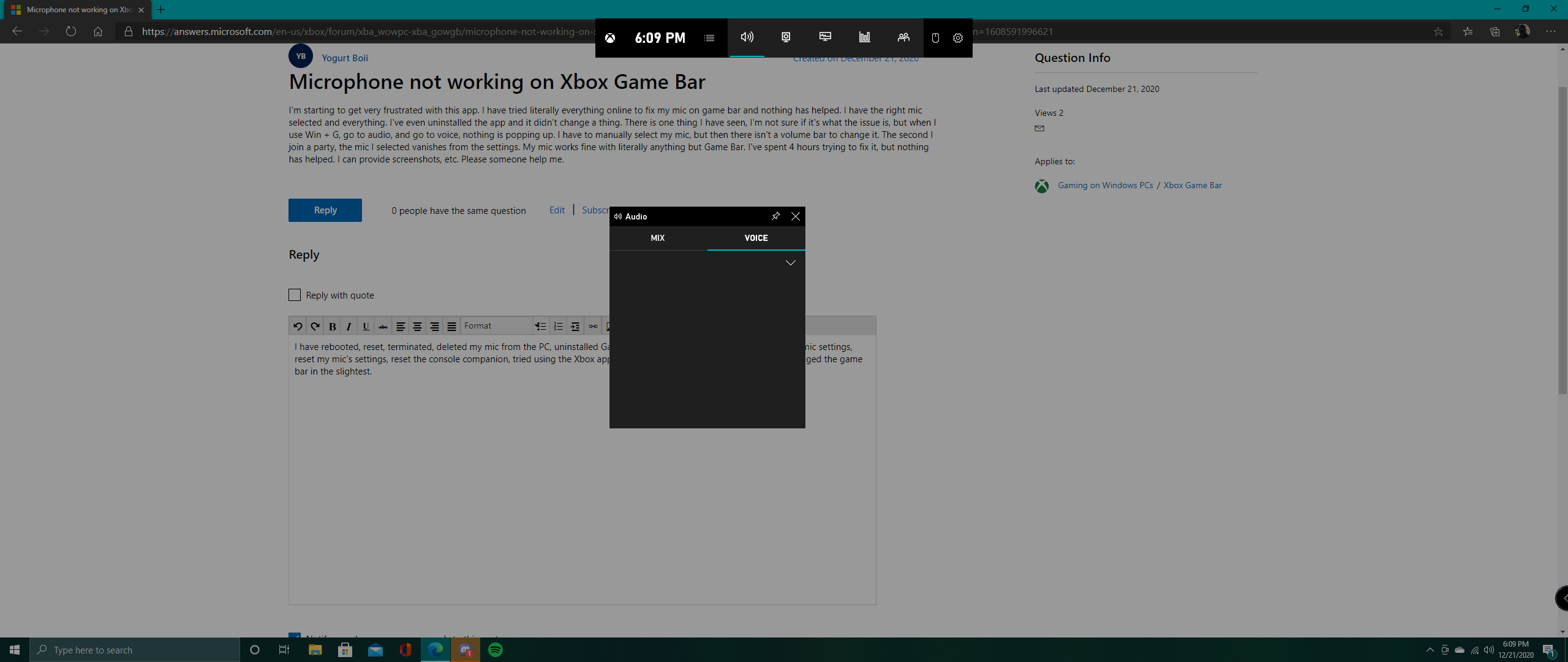
Task: Open the Windows Start menu
Action: pos(15,650)
